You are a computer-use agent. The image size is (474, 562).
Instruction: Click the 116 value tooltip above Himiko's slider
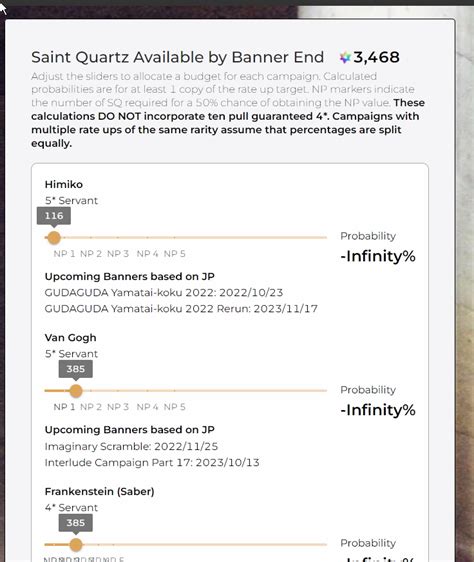[x=54, y=216]
